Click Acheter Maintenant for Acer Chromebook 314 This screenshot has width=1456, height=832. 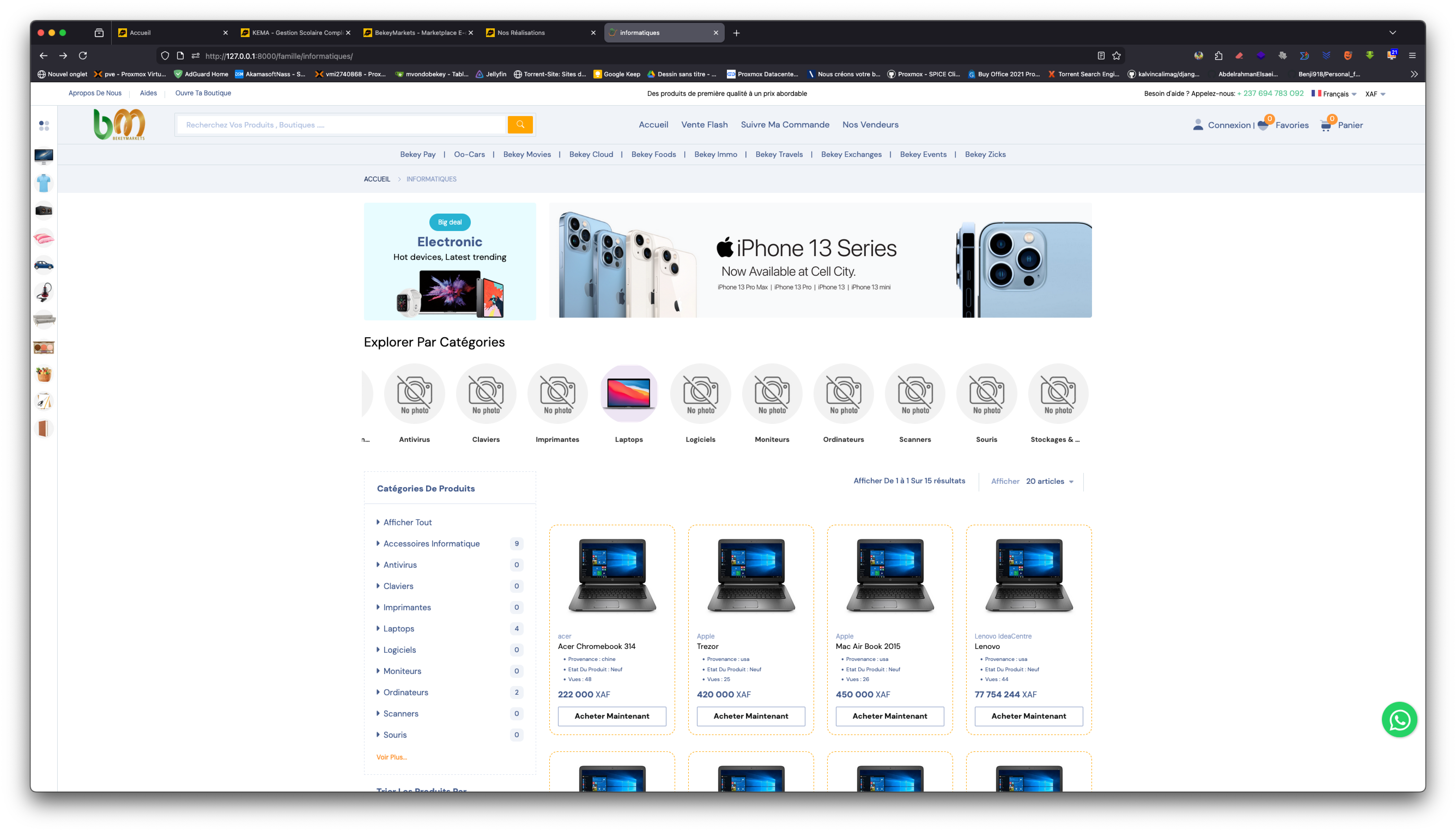click(x=611, y=716)
